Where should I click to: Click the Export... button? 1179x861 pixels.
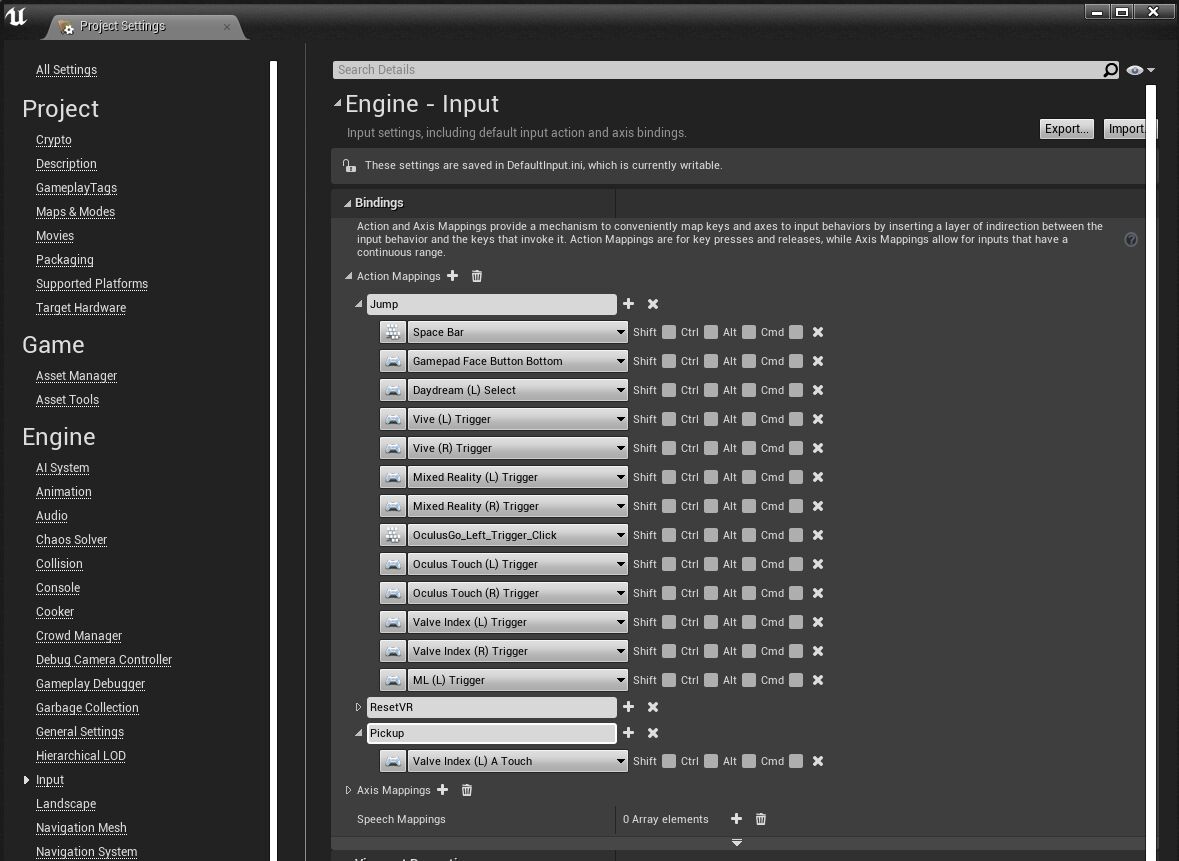(1066, 129)
